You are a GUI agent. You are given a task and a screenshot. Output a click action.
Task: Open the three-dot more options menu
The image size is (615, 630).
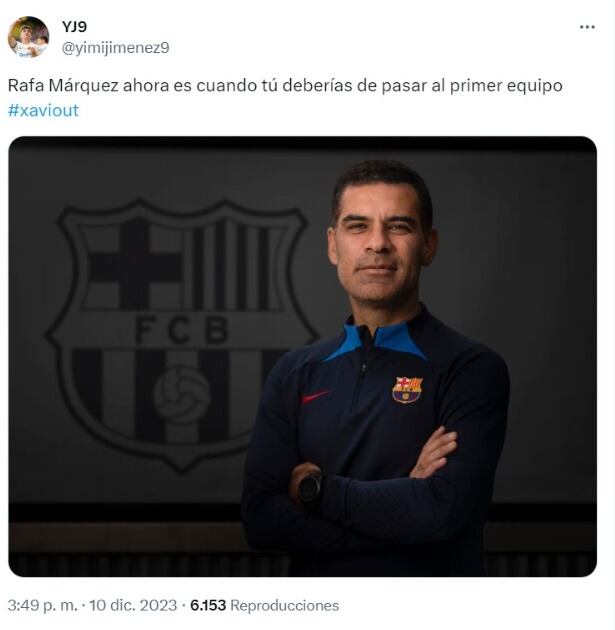coord(587,27)
